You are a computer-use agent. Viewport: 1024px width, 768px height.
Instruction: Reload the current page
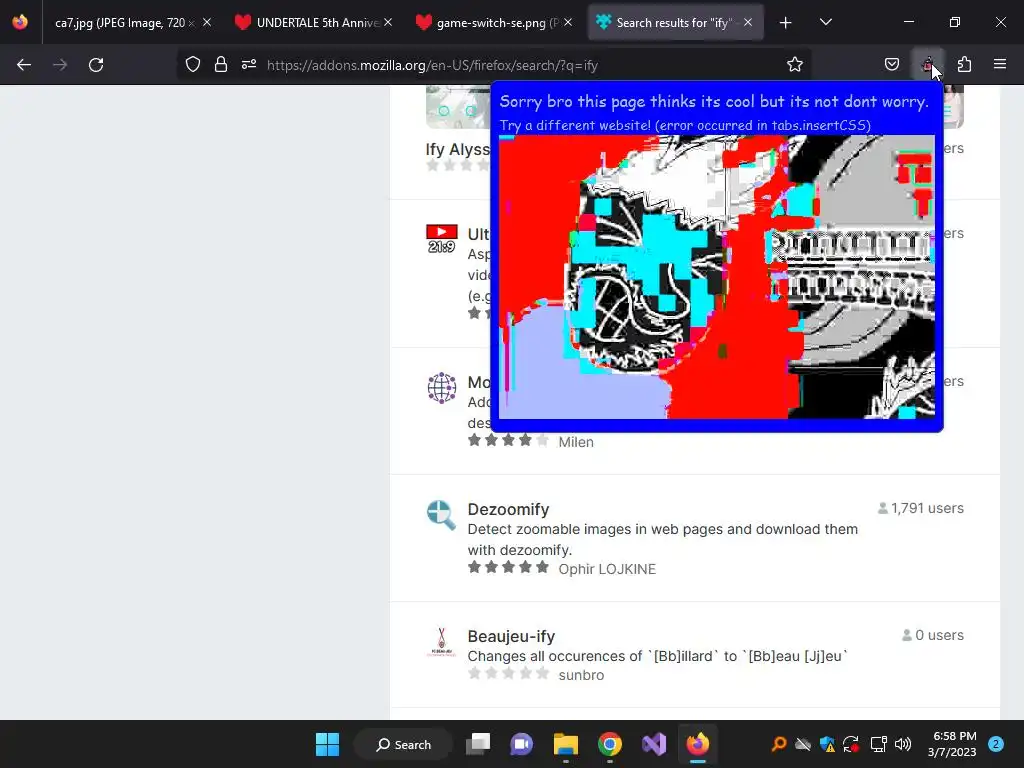[96, 65]
